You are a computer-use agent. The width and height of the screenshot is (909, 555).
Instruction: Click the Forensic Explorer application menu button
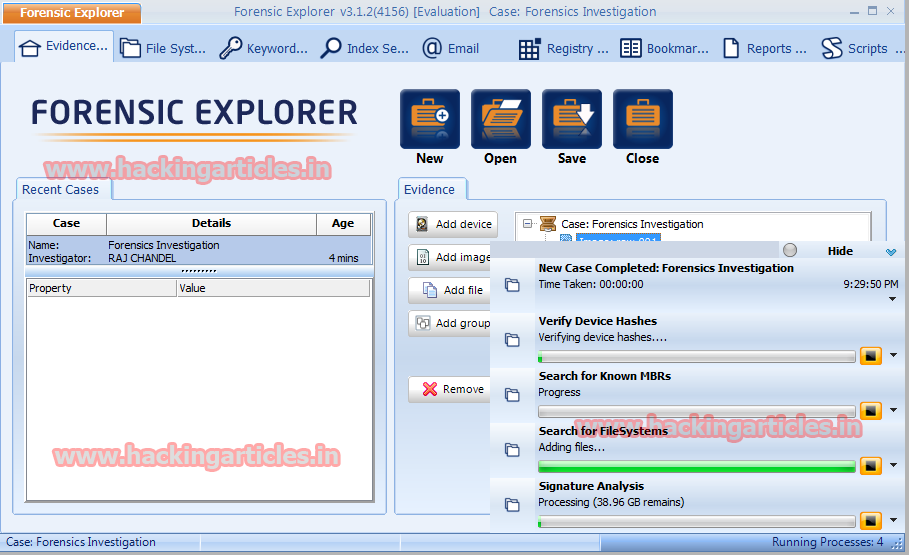click(x=72, y=13)
